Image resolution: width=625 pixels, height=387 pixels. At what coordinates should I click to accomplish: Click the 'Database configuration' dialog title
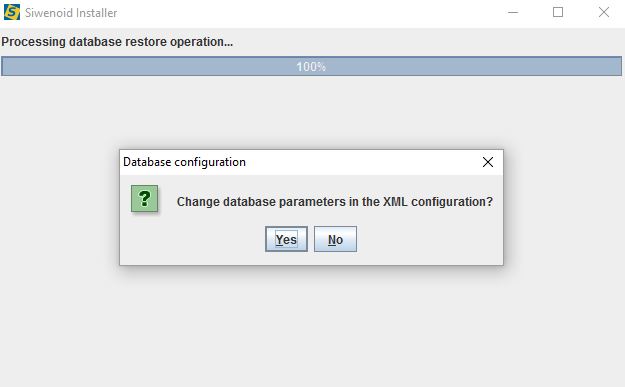click(184, 162)
